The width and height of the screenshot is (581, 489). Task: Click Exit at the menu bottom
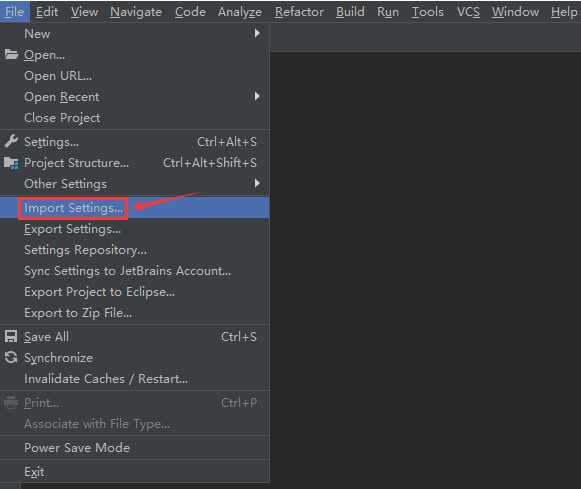[135, 472]
